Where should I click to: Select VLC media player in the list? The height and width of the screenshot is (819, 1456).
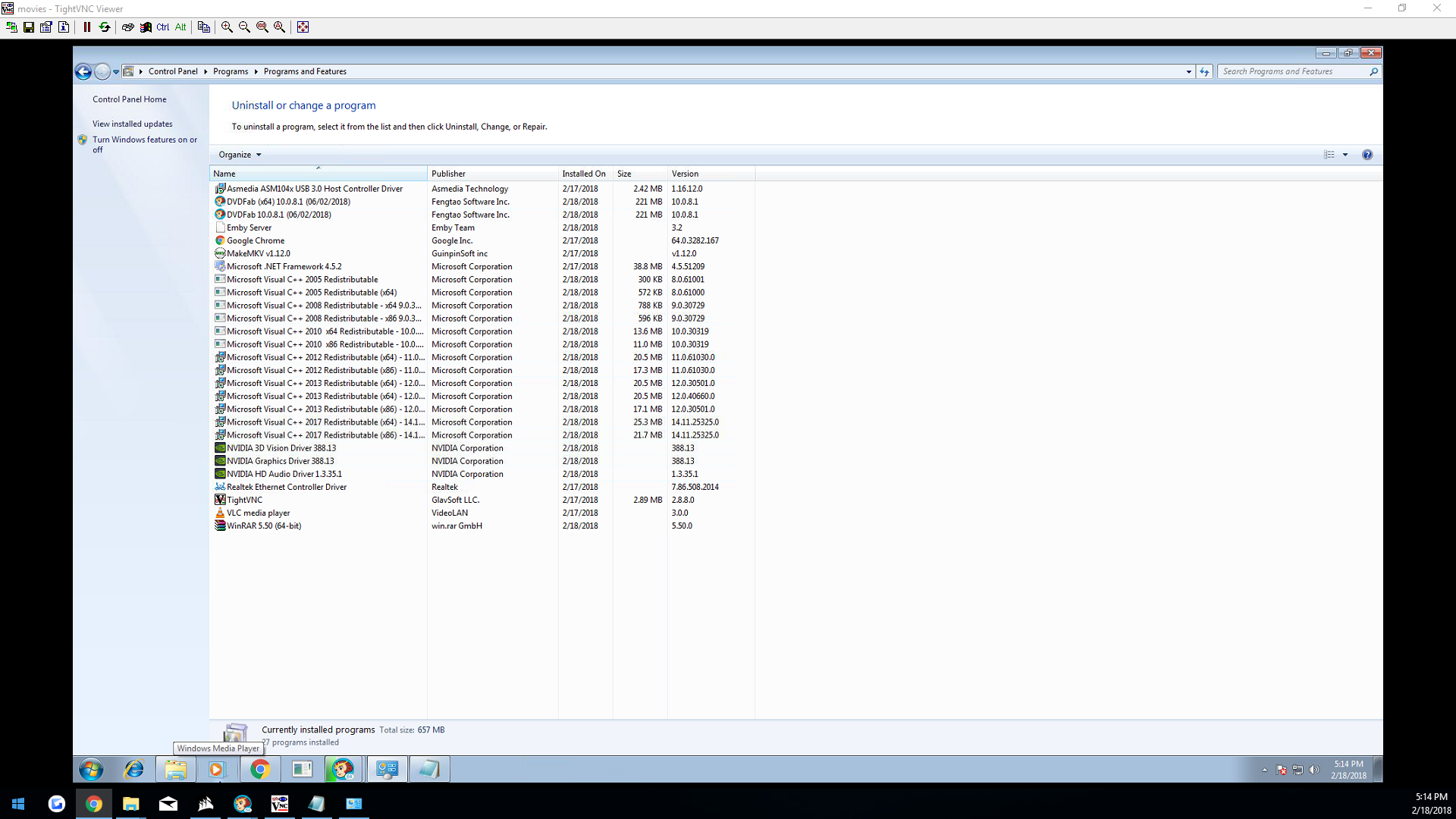pyautogui.click(x=258, y=513)
